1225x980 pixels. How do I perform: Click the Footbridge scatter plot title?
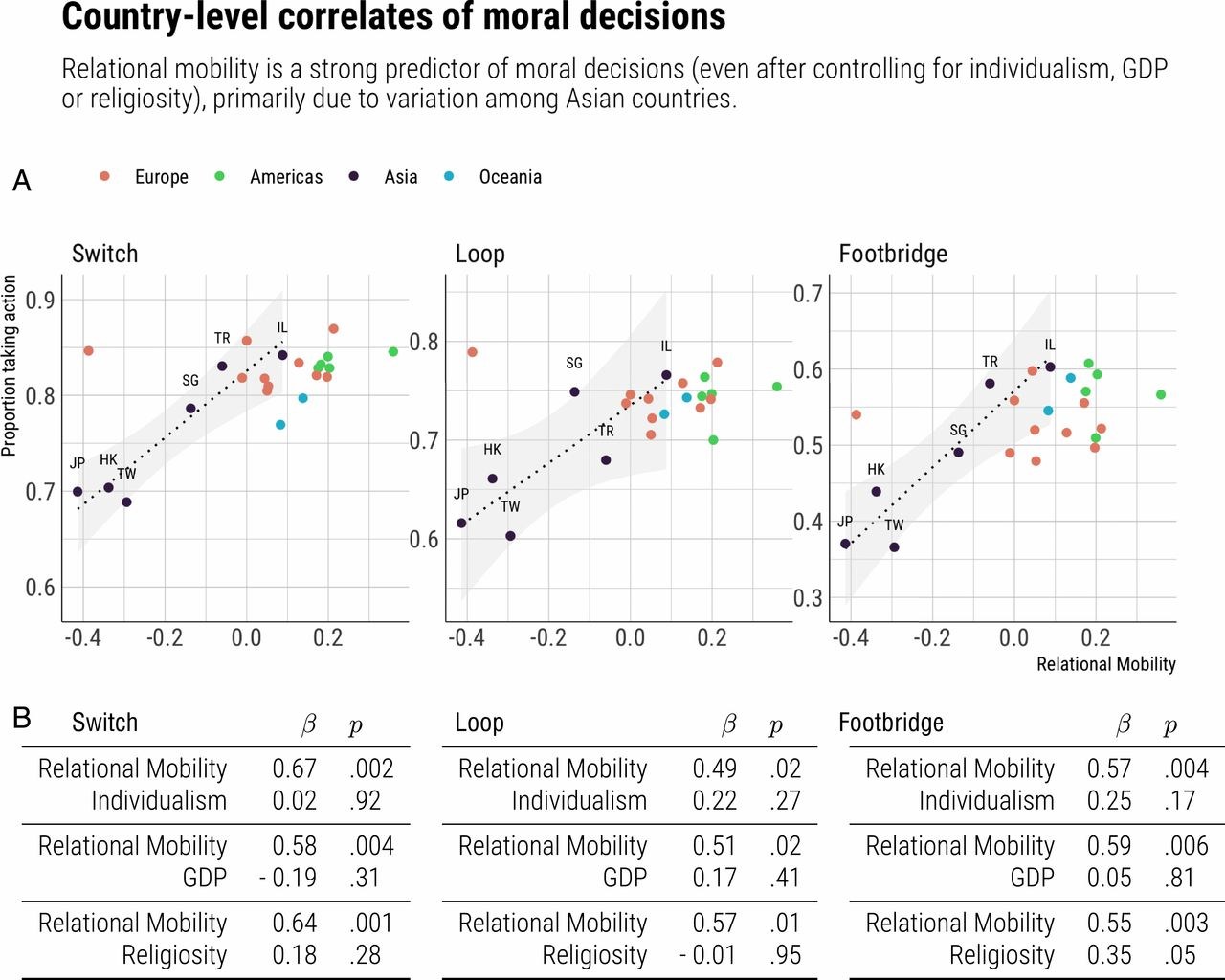point(893,254)
